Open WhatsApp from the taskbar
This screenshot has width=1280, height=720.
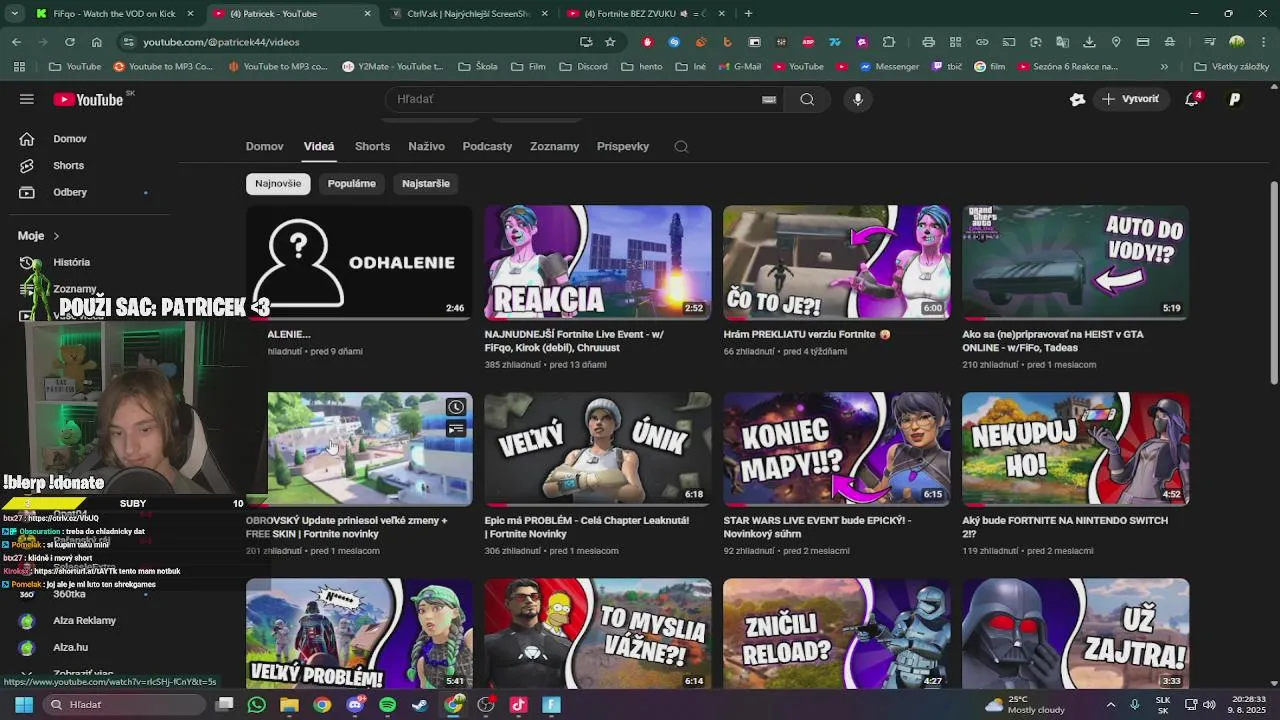click(x=256, y=704)
